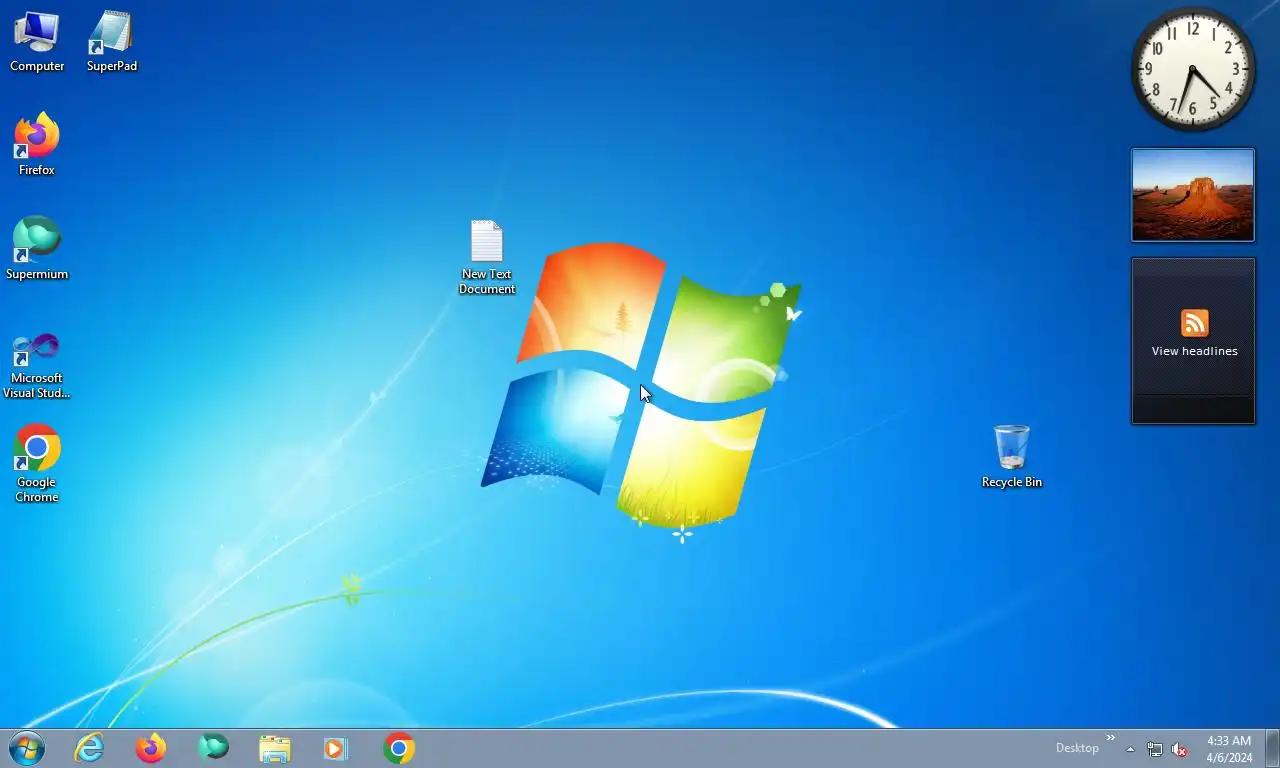
Task: Click the Show desktop button
Action: (x=1273, y=748)
